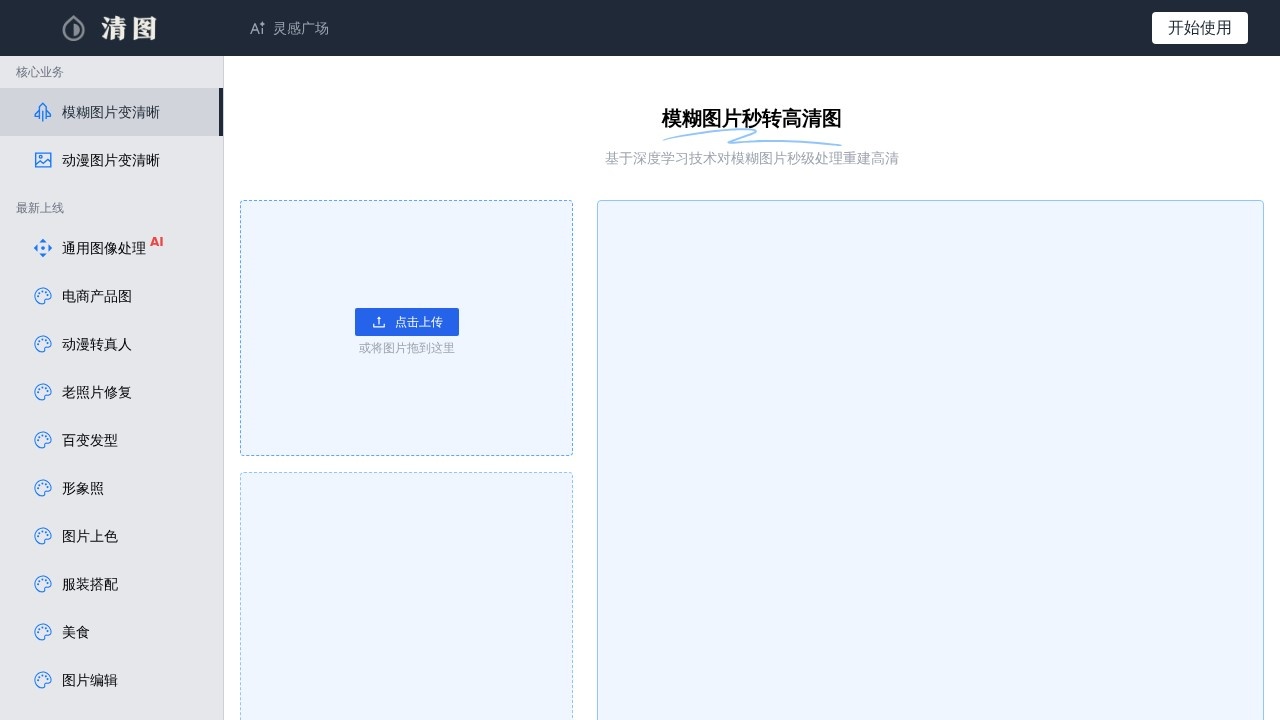The width and height of the screenshot is (1280, 720).
Task: Select the 模糊图片变清晰 sidebar icon
Action: tap(42, 112)
